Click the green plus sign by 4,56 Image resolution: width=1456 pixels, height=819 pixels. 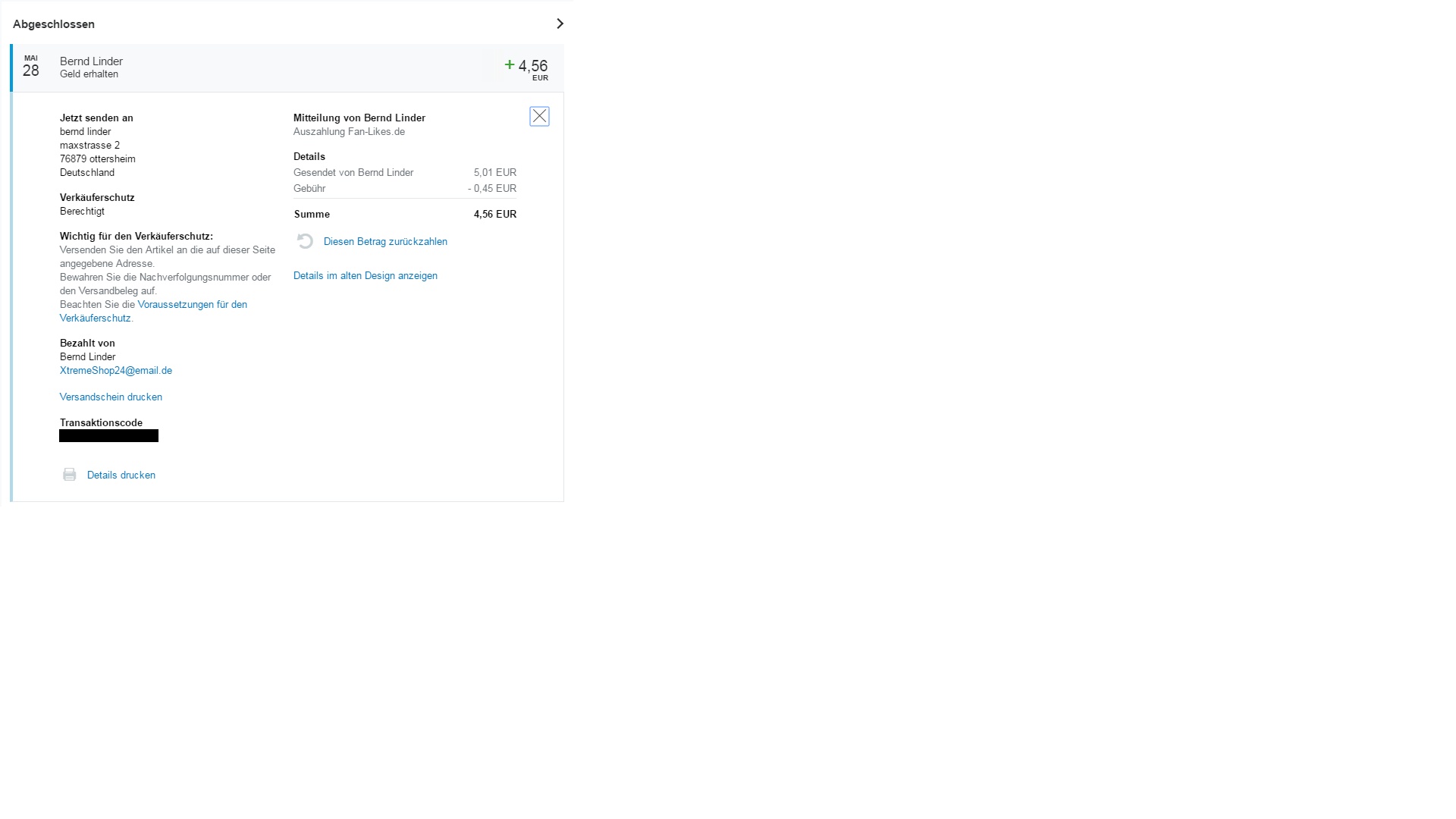(x=510, y=65)
